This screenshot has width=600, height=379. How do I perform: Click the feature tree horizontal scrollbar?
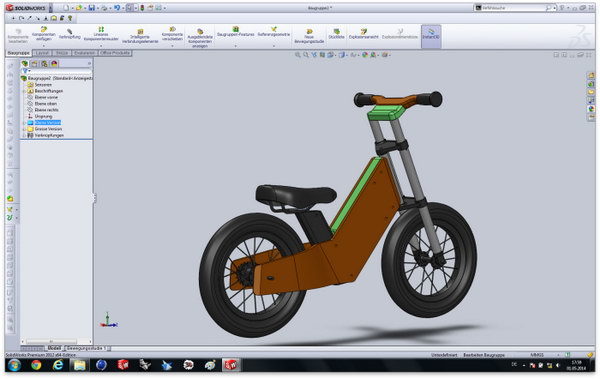point(57,341)
